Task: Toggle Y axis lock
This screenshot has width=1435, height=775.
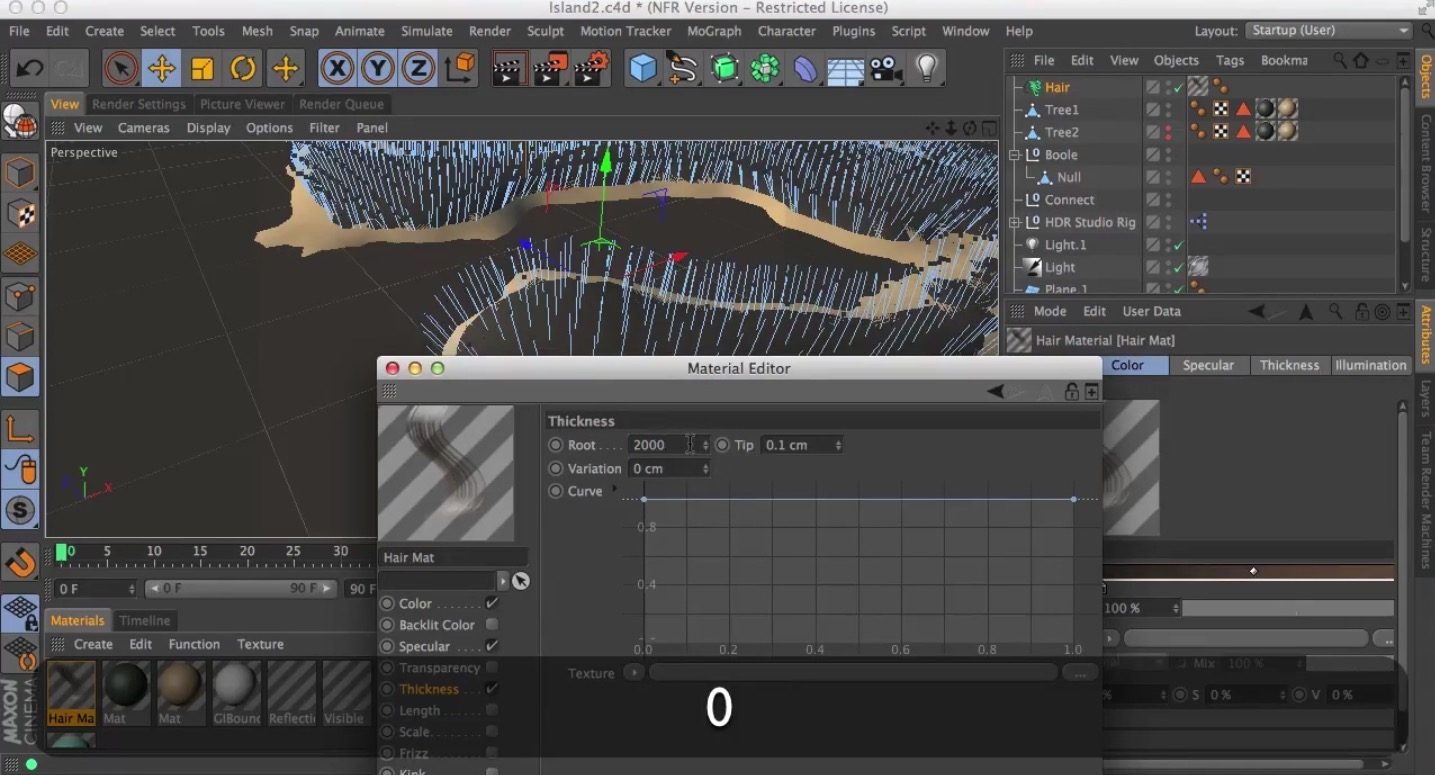Action: pos(377,68)
